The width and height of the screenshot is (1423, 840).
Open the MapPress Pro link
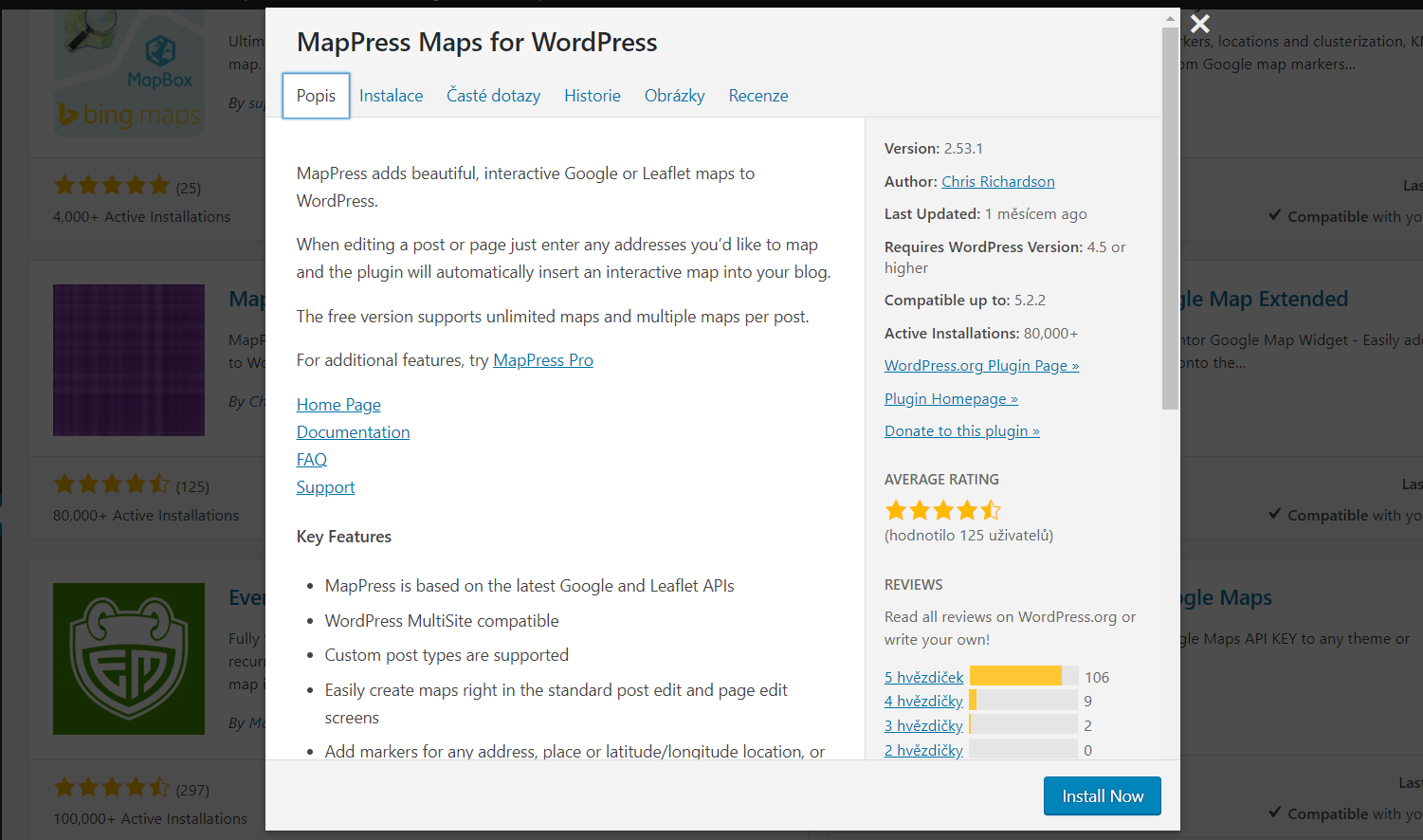(543, 360)
